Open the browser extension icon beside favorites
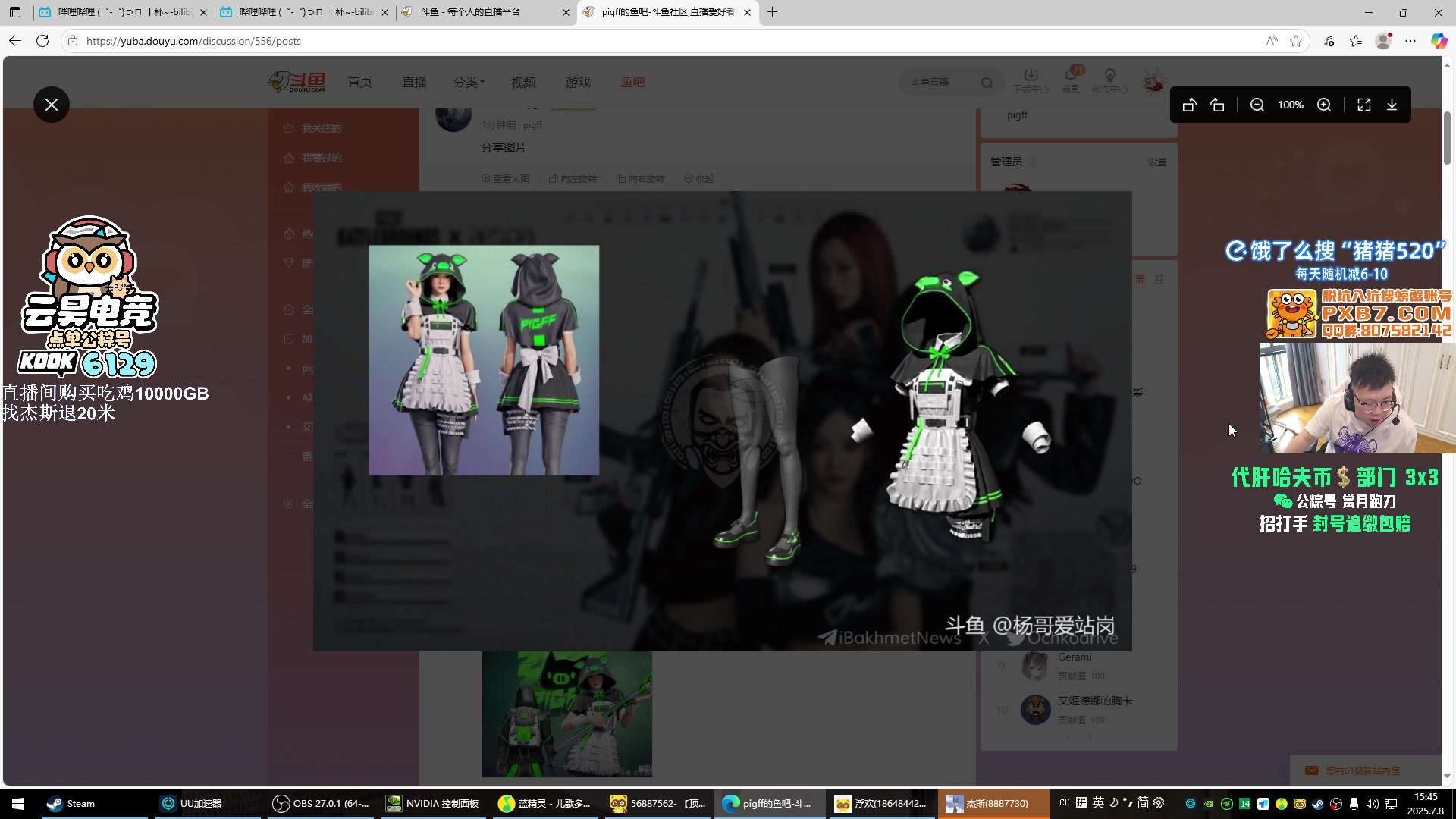The height and width of the screenshot is (819, 1456). 1329,41
